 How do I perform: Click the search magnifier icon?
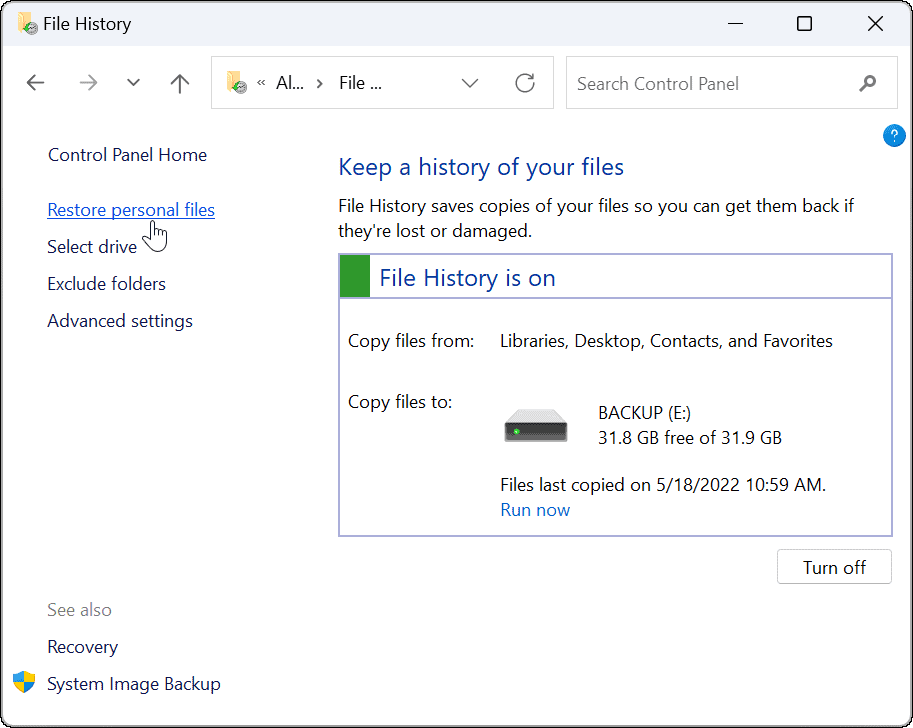point(868,83)
